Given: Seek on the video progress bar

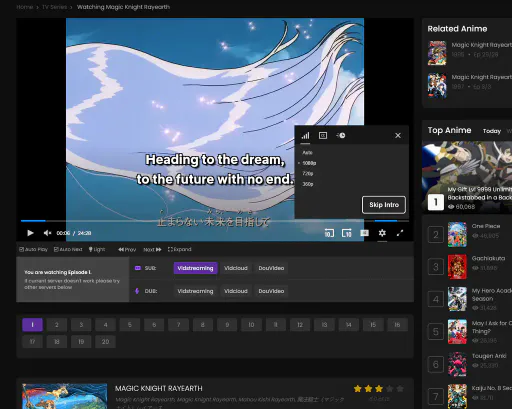Looking at the screenshot, I should [x=215, y=221].
